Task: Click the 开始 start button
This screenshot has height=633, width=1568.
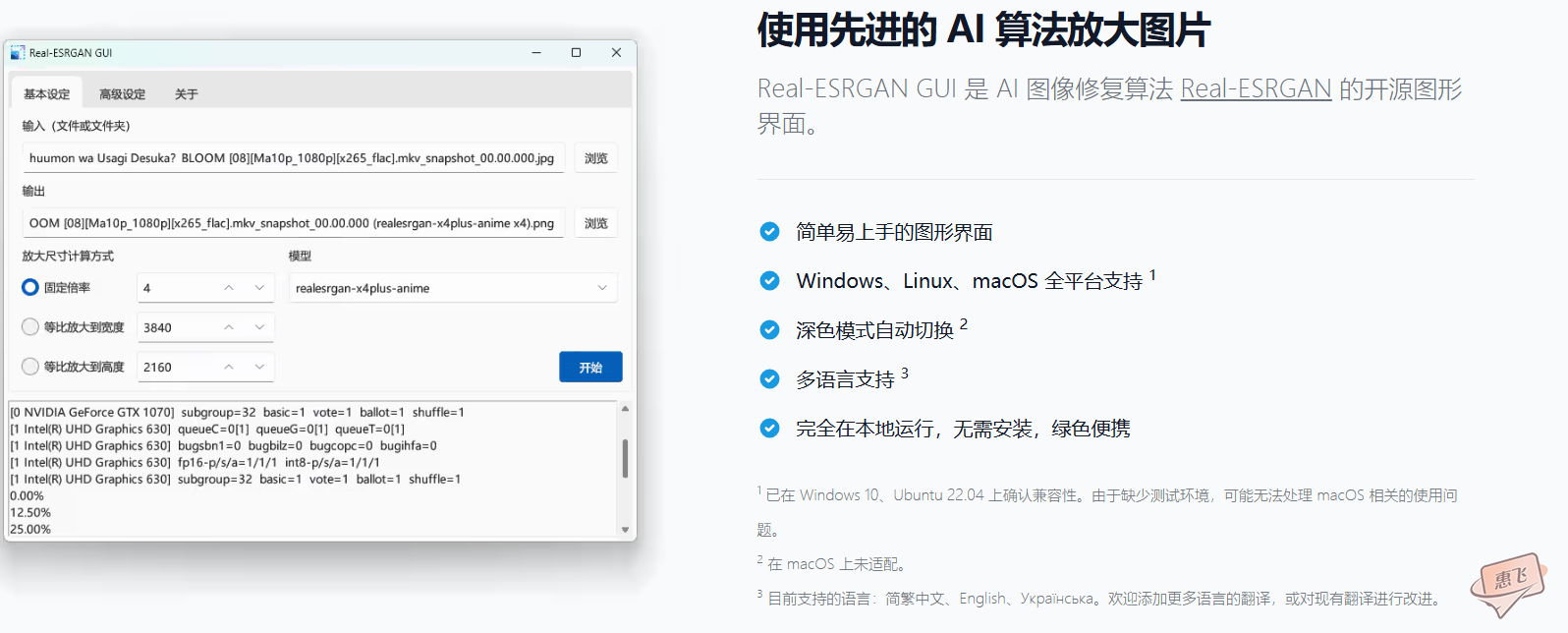Action: pos(590,367)
